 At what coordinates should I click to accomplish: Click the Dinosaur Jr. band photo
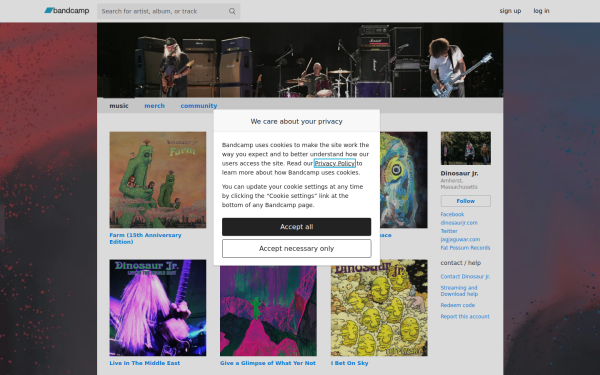[x=466, y=148]
